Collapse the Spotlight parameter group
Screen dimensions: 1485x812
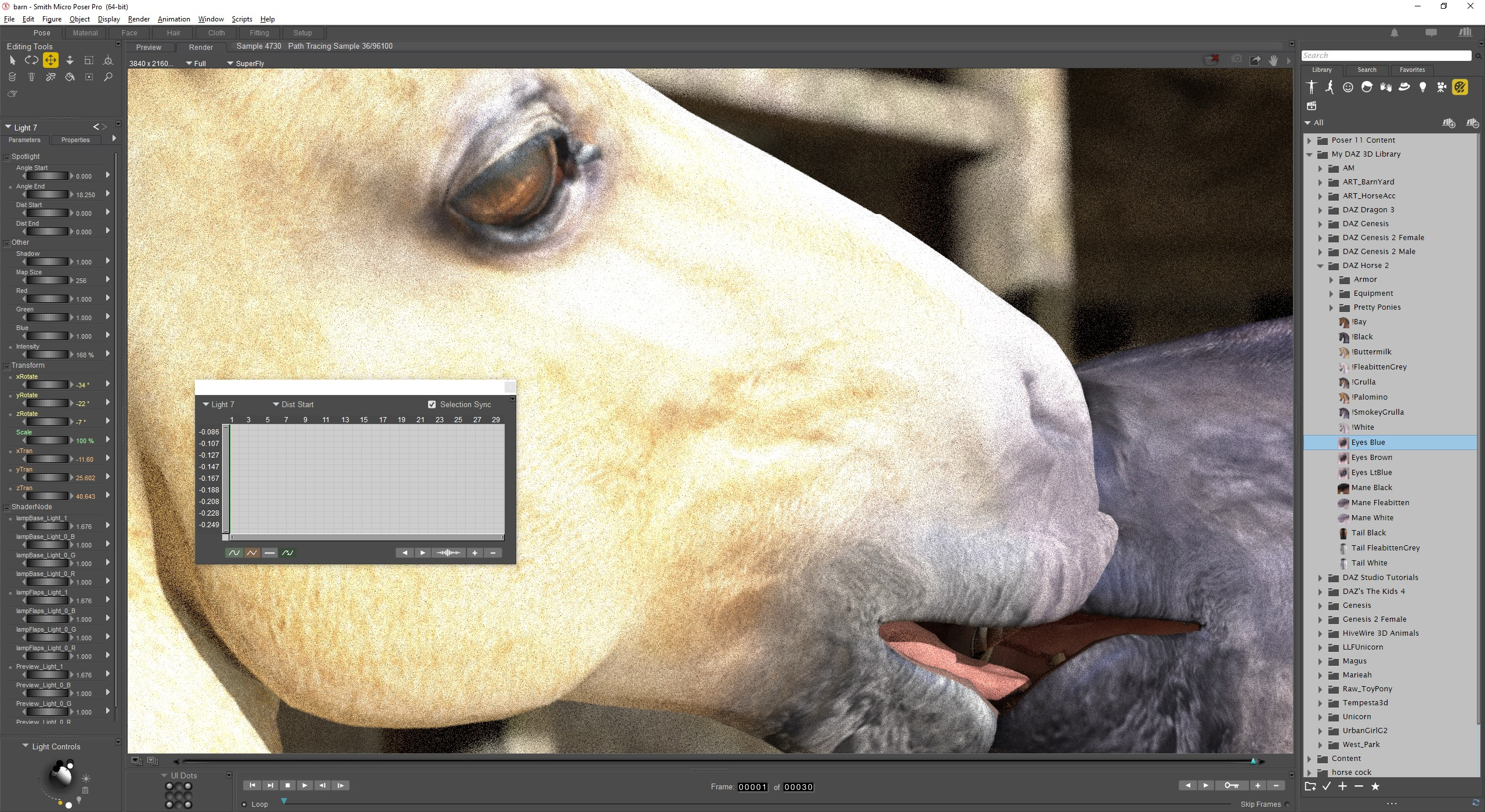click(6, 157)
